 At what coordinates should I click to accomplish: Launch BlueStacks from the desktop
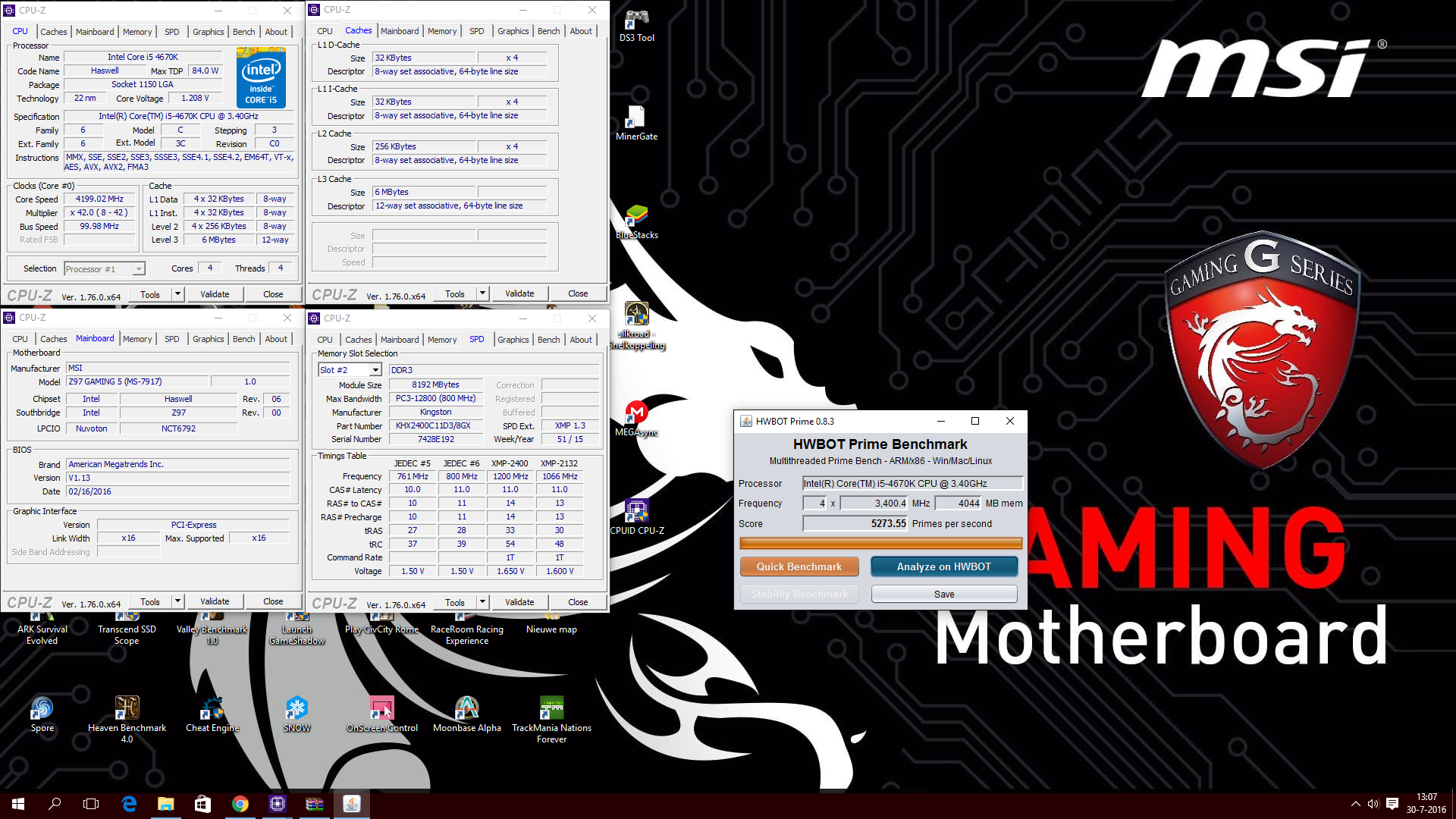click(x=636, y=222)
